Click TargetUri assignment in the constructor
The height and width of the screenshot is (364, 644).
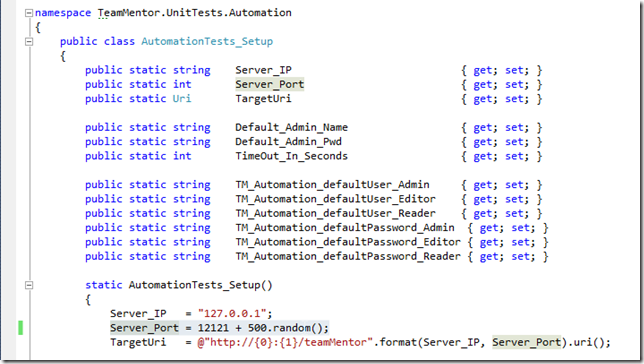tap(138, 343)
